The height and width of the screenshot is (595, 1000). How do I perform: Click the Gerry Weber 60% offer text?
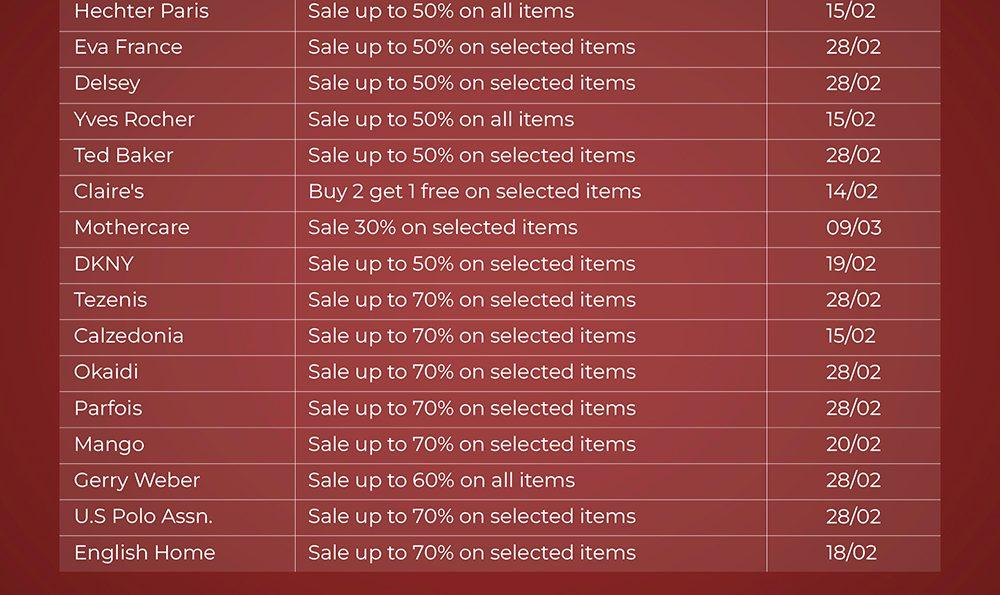(441, 480)
